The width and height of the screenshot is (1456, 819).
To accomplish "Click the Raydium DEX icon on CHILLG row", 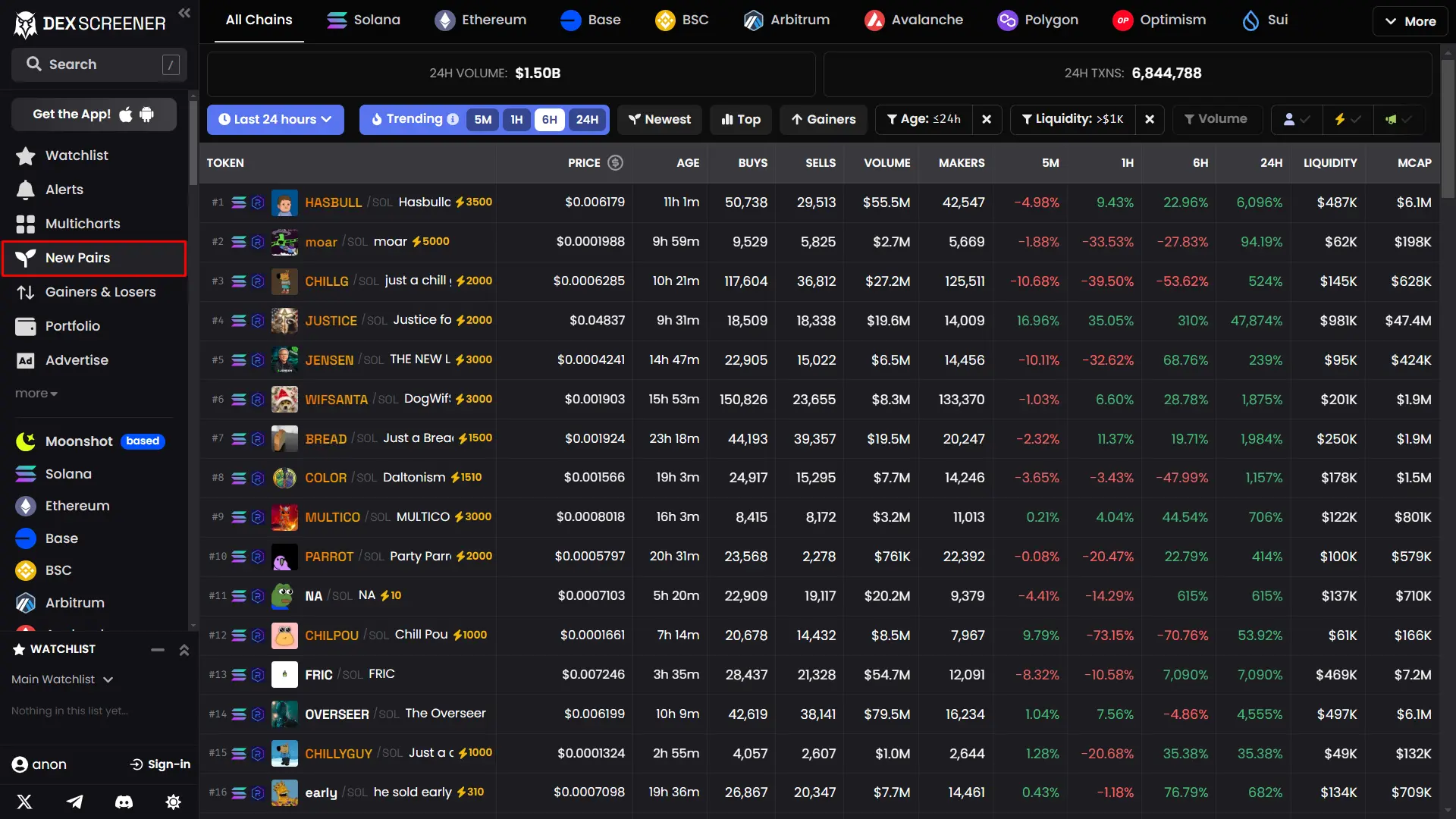I will [257, 281].
